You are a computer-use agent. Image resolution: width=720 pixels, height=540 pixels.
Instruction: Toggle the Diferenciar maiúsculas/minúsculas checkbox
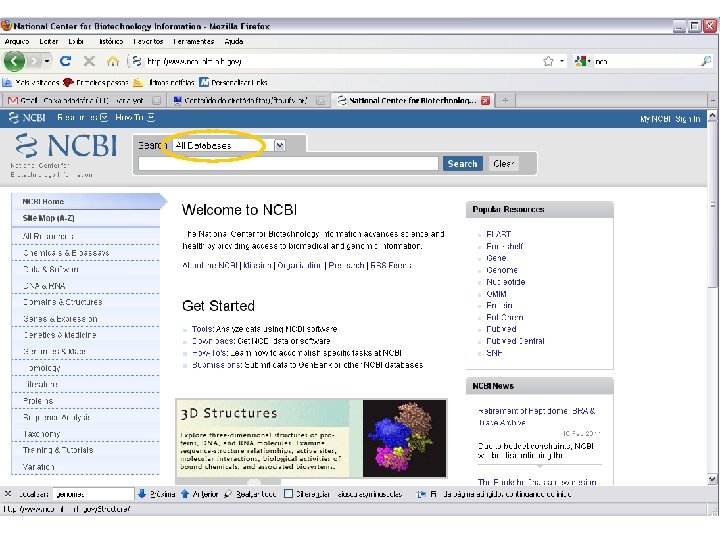pos(288,494)
